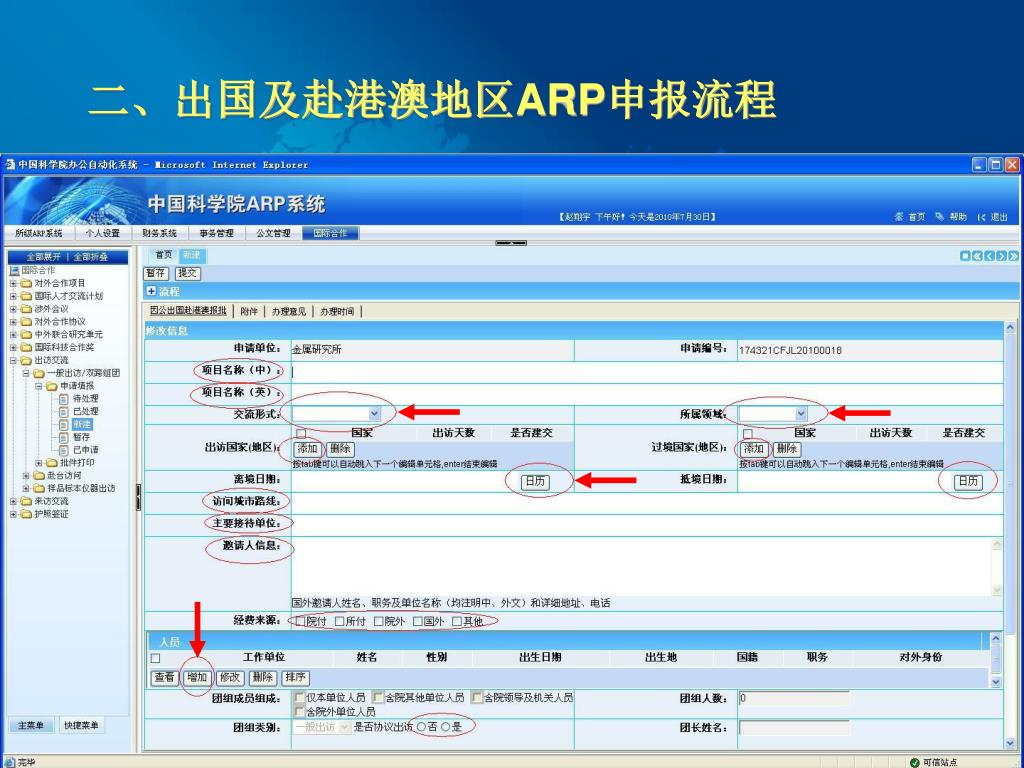This screenshot has height=768, width=1024.
Task: Click the main form vertical scrollbar down arrow
Action: point(1011,743)
